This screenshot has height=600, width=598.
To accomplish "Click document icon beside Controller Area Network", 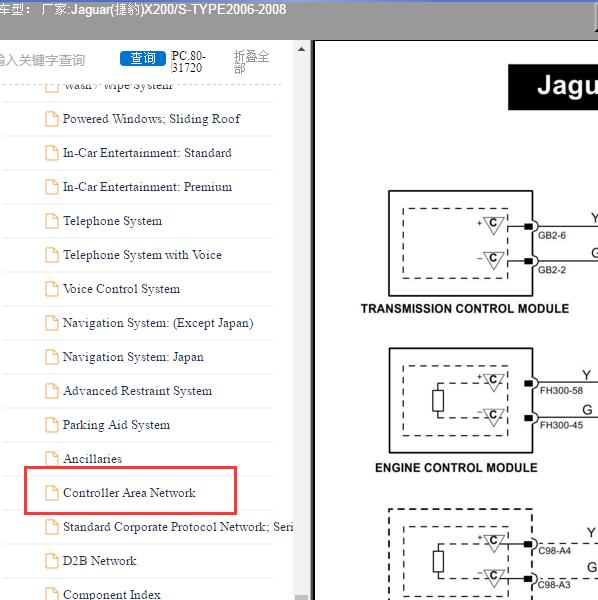I will click(52, 493).
